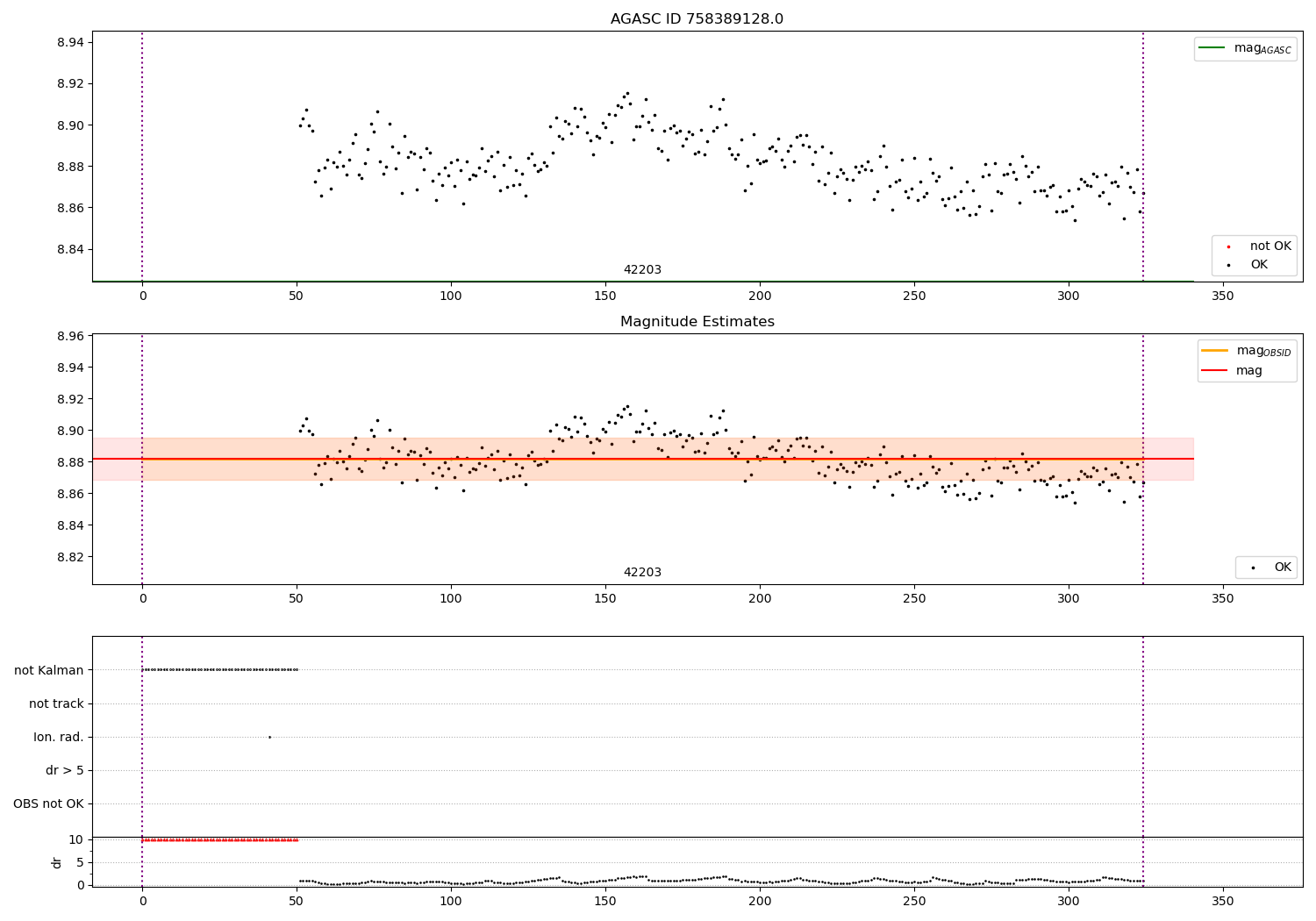Click the 'dr > 5' y-axis label

tap(65, 770)
